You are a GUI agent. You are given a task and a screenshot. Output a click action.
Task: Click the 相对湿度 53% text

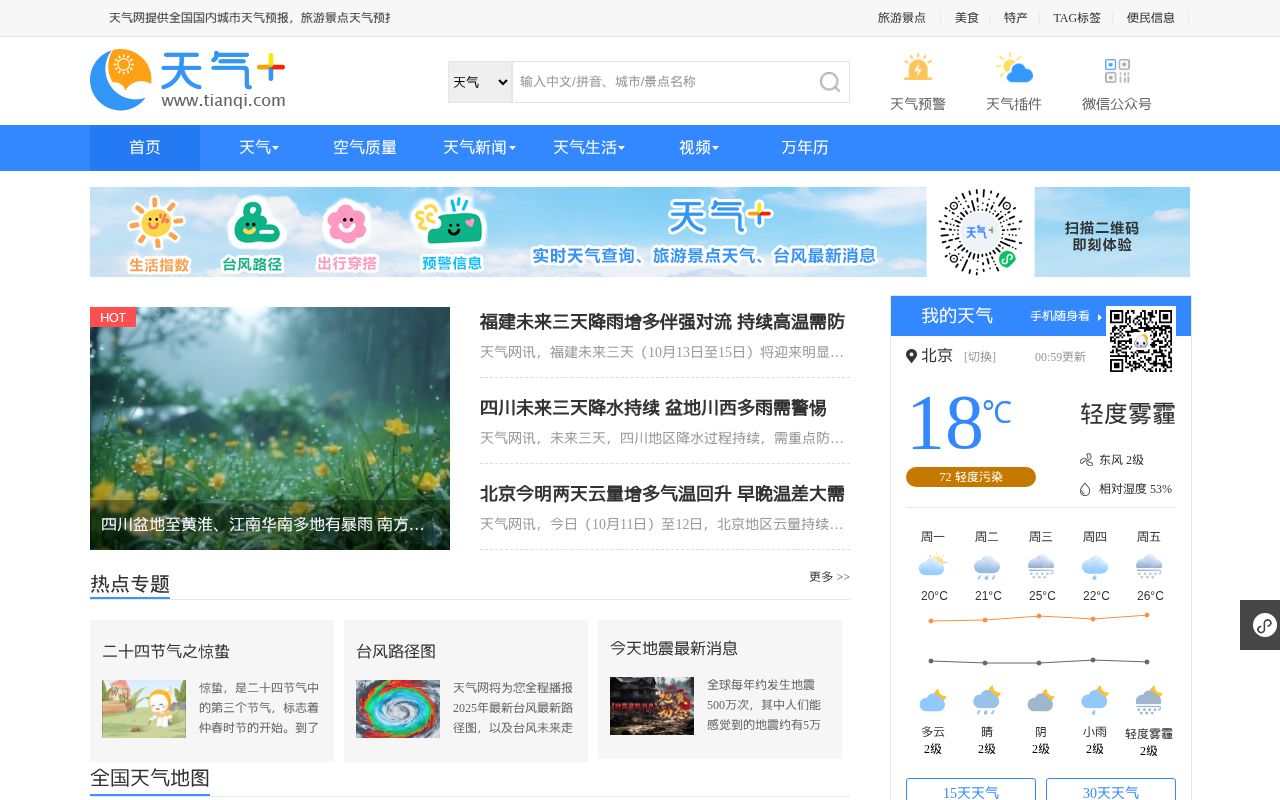1135,489
